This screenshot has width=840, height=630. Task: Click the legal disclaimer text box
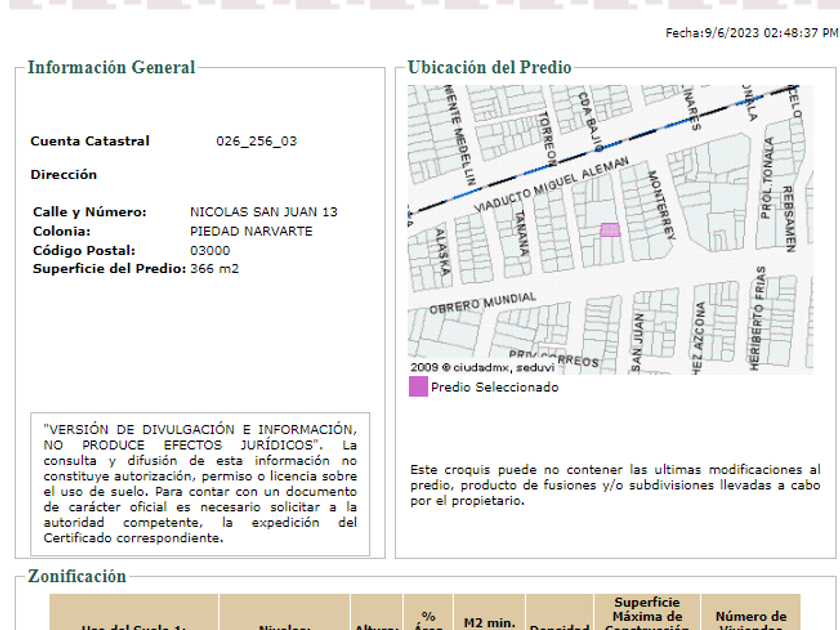pos(200,484)
